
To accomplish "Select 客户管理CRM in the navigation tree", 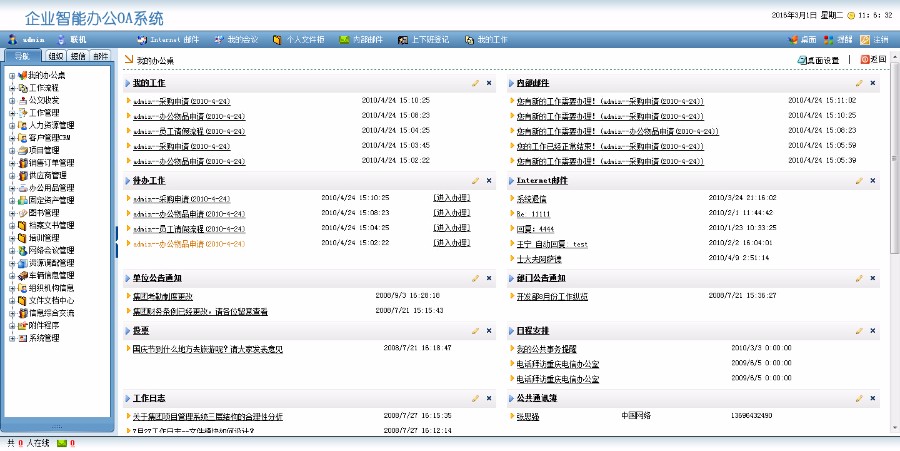I will [x=50, y=138].
